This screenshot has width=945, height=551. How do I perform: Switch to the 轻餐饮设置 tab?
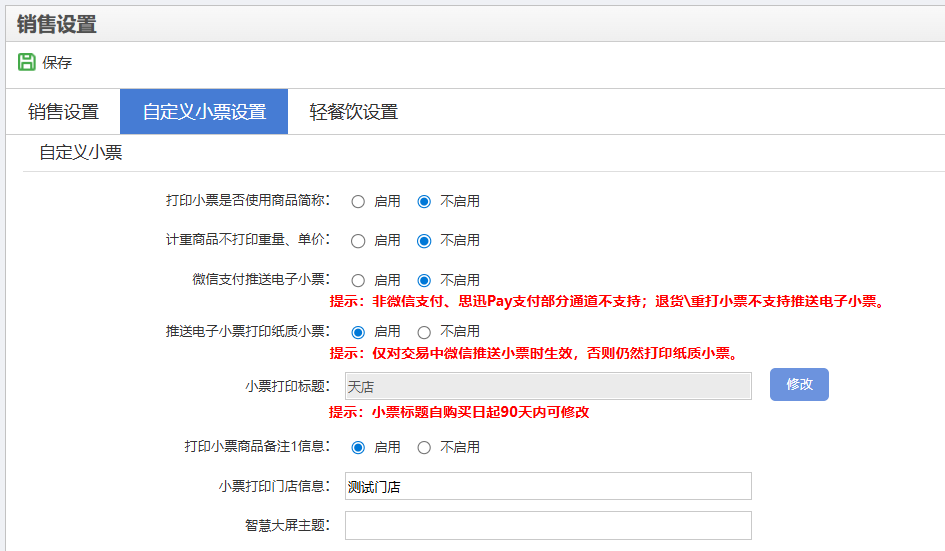point(353,112)
